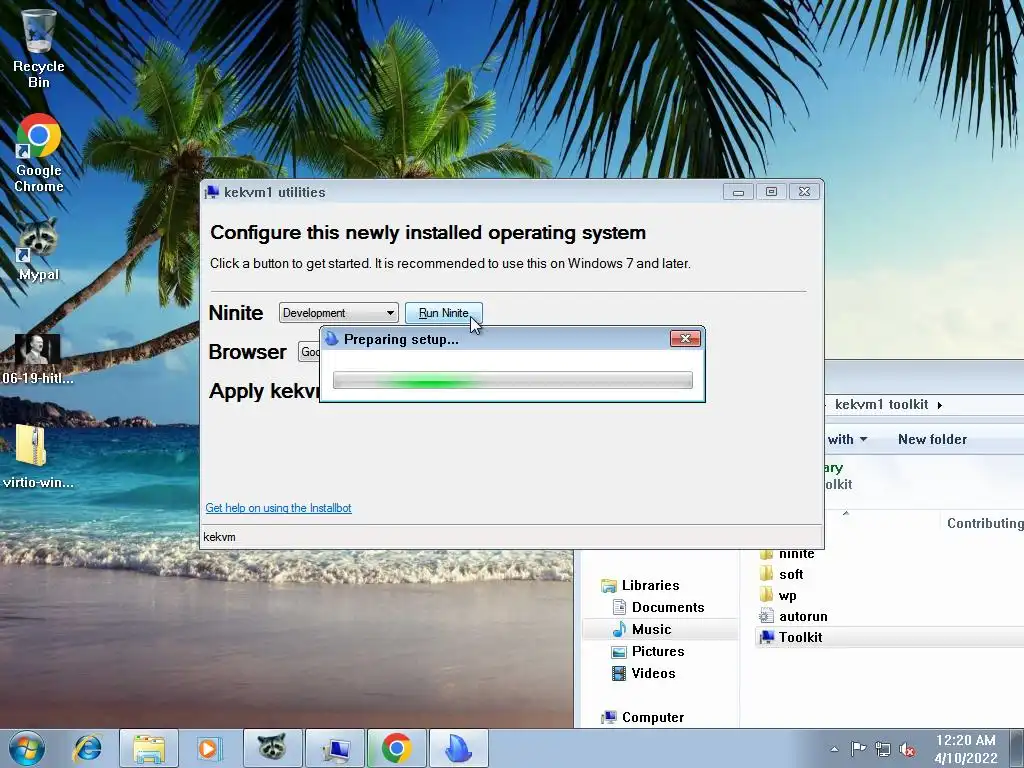The height and width of the screenshot is (768, 1024).
Task: Click the Contributing column header in Explorer
Action: tap(984, 523)
